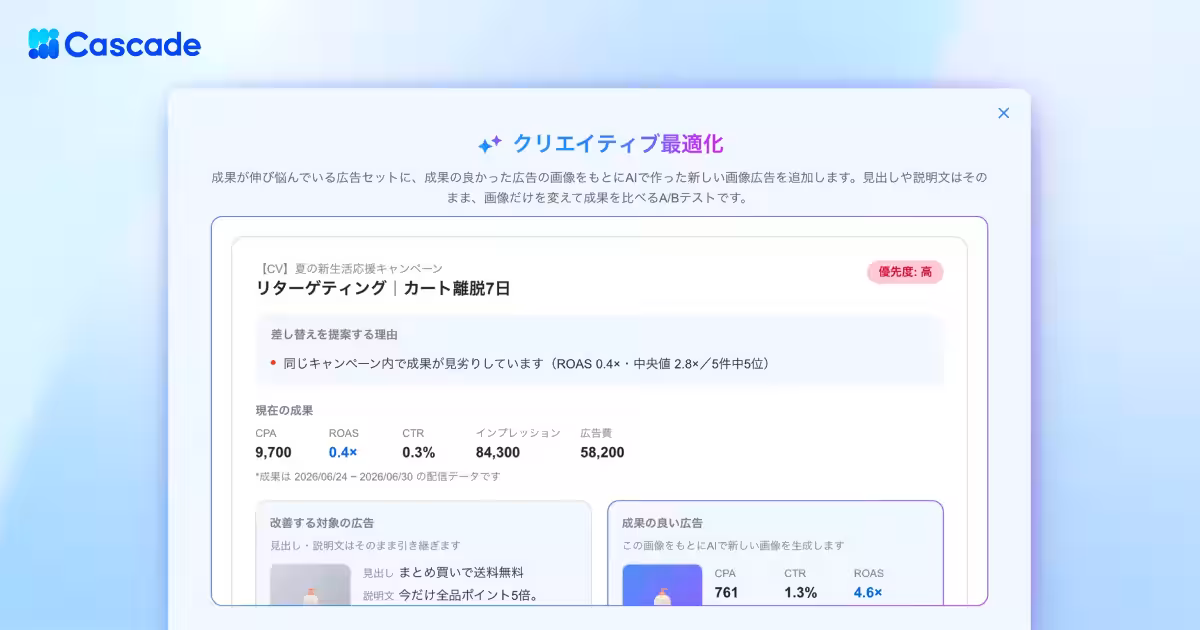This screenshot has width=1200, height=630.
Task: Click the この画像をもとにAIで新しい画像を生成します note
Action: pyautogui.click(x=733, y=545)
